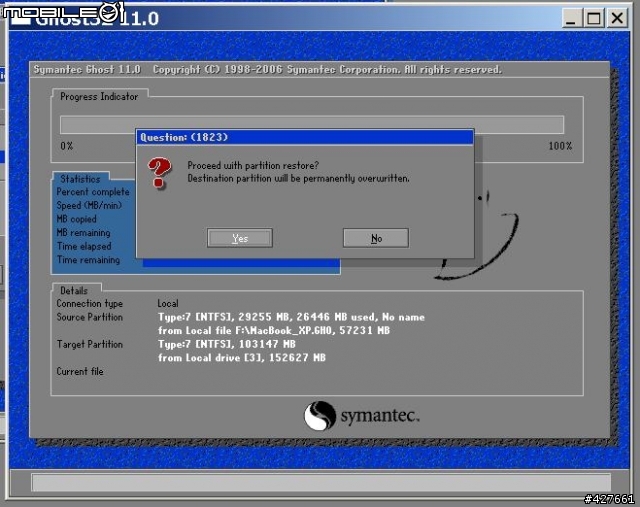
Task: Click the 100% progress marker
Action: (560, 146)
